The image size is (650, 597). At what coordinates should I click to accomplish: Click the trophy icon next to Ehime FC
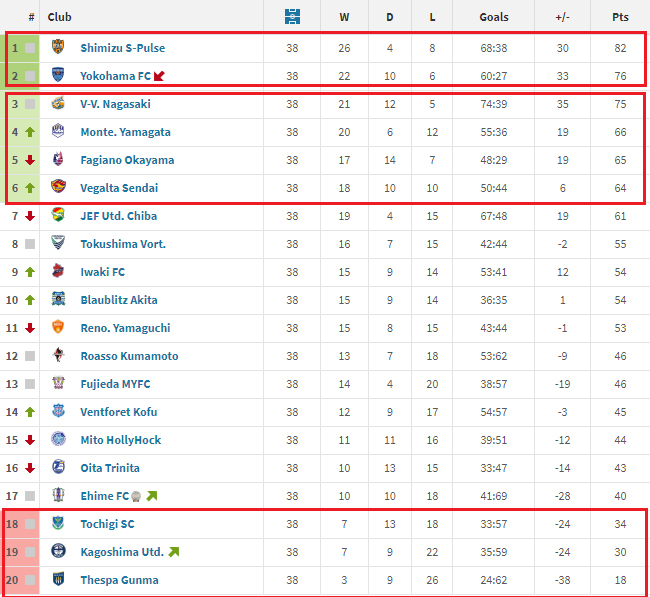pos(136,496)
